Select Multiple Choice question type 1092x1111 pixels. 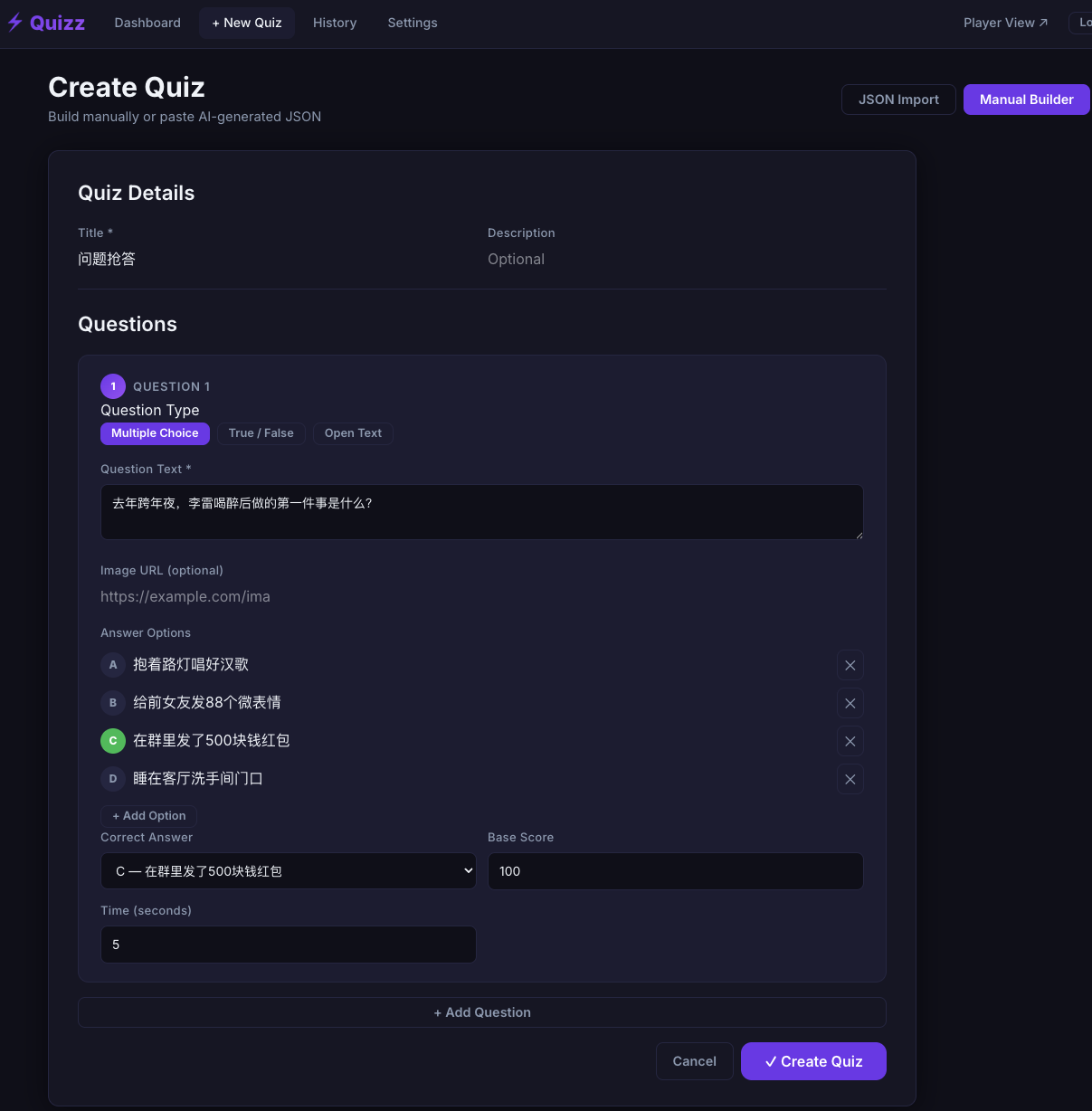pyautogui.click(x=155, y=433)
